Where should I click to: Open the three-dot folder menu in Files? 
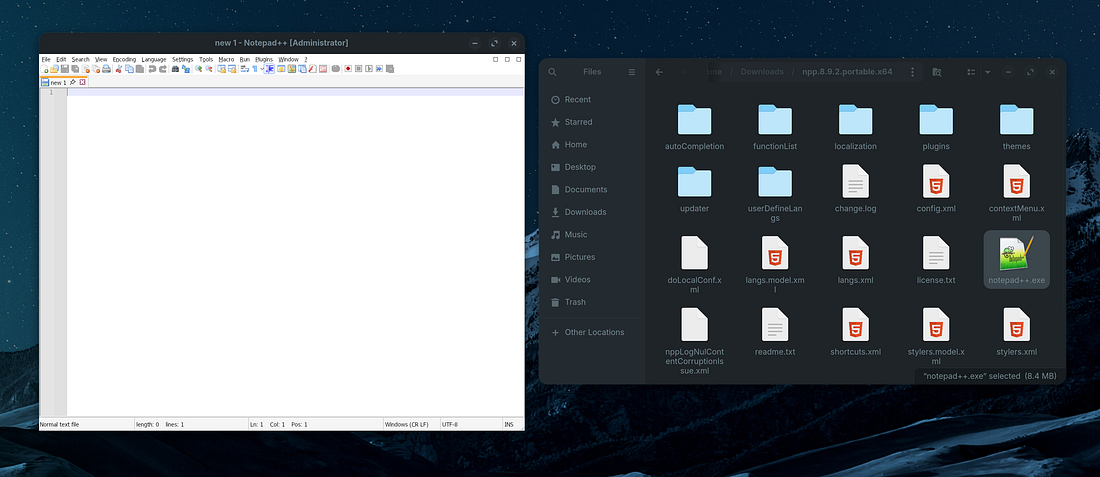(x=912, y=72)
